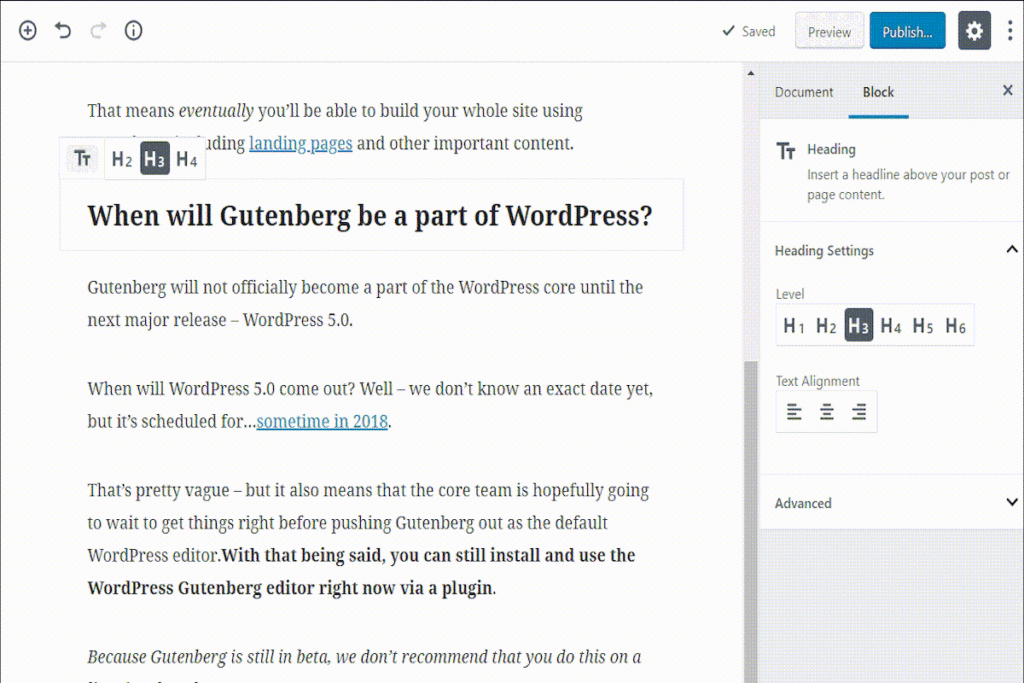The width and height of the screenshot is (1024, 683).
Task: Align heading text right
Action: [x=859, y=411]
